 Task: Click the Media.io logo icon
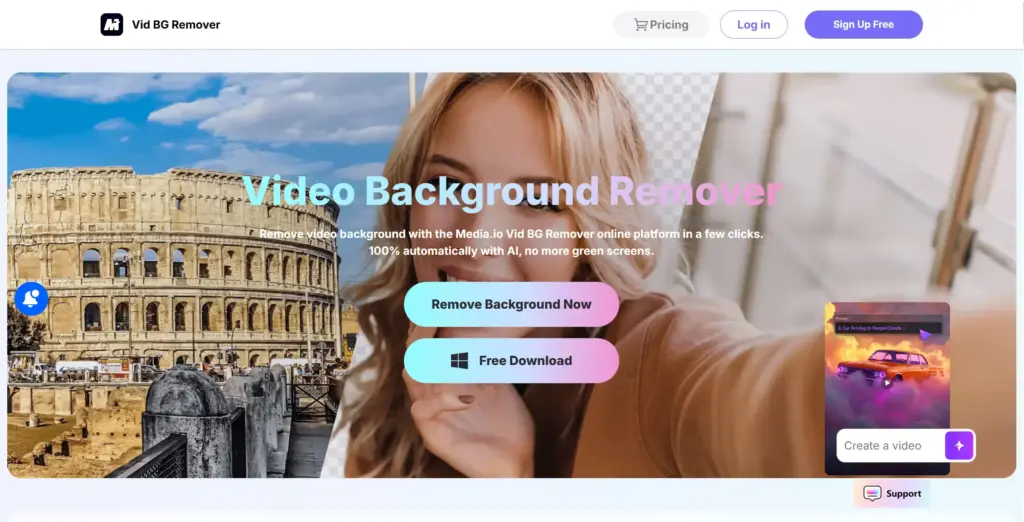click(112, 25)
